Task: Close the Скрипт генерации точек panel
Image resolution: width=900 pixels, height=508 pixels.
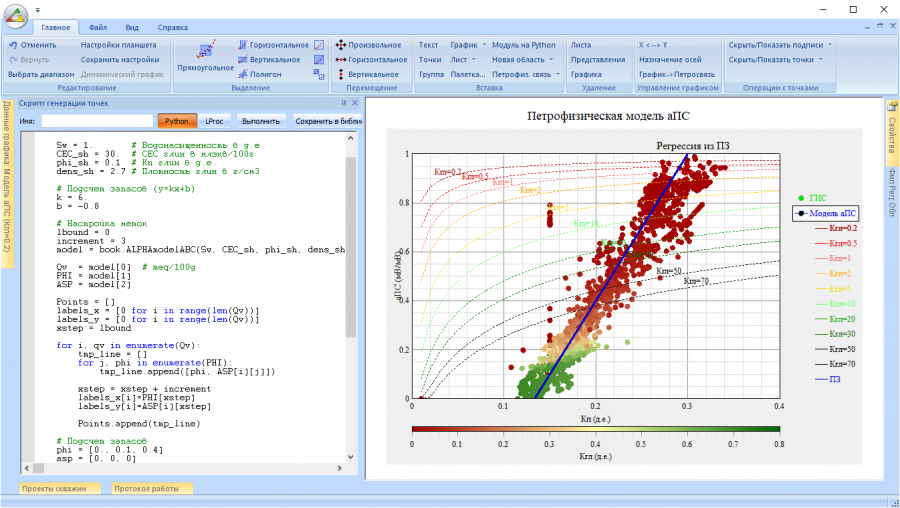Action: point(355,103)
